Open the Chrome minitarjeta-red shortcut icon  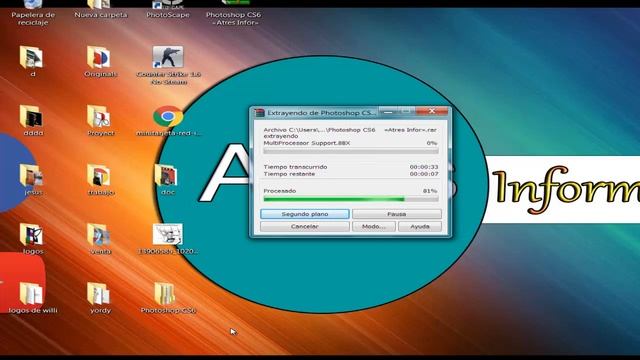pos(168,117)
